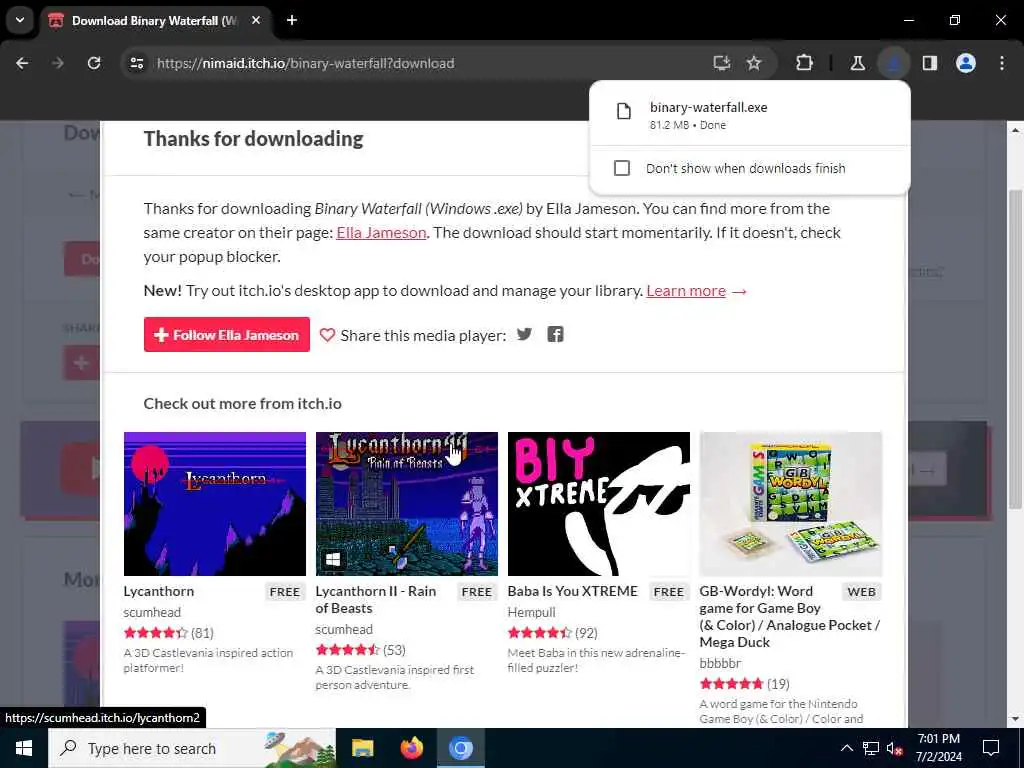1024x768 pixels.
Task: Click the page vertical scrollbar thumb
Action: point(1014,349)
